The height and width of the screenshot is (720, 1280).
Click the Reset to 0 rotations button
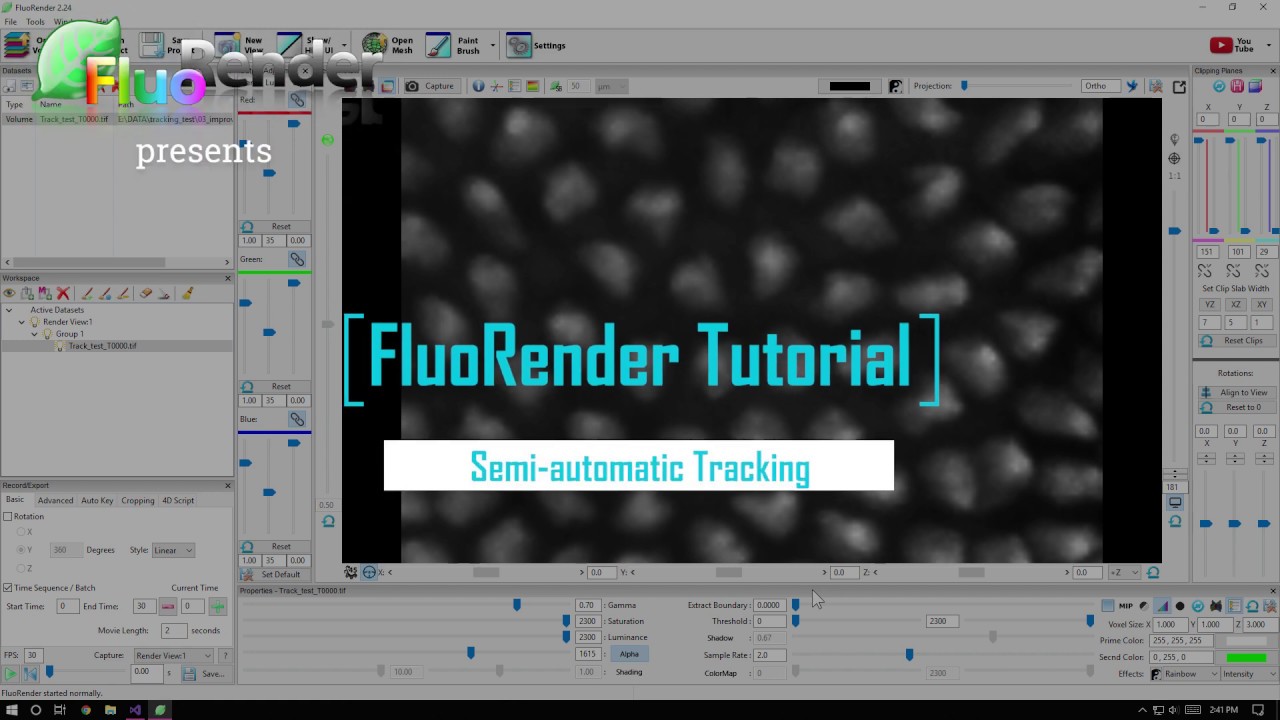point(1235,407)
